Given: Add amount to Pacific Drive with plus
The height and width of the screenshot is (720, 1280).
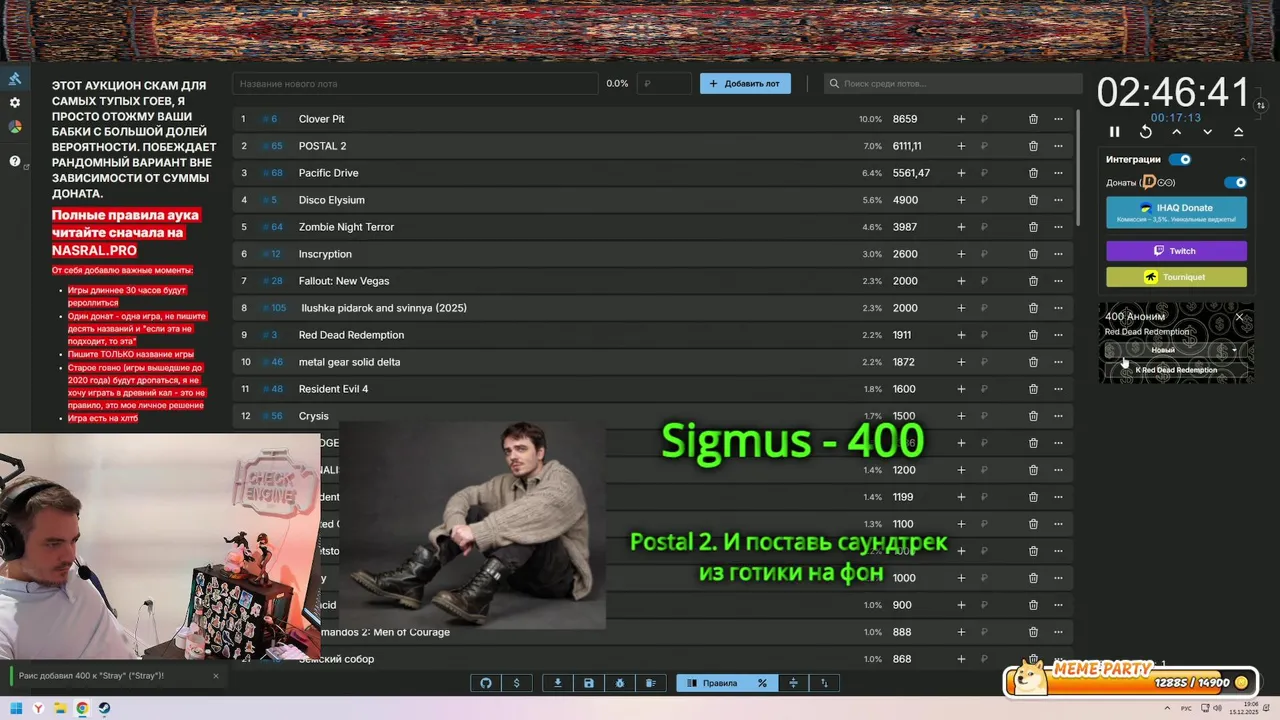Looking at the screenshot, I should (x=961, y=173).
